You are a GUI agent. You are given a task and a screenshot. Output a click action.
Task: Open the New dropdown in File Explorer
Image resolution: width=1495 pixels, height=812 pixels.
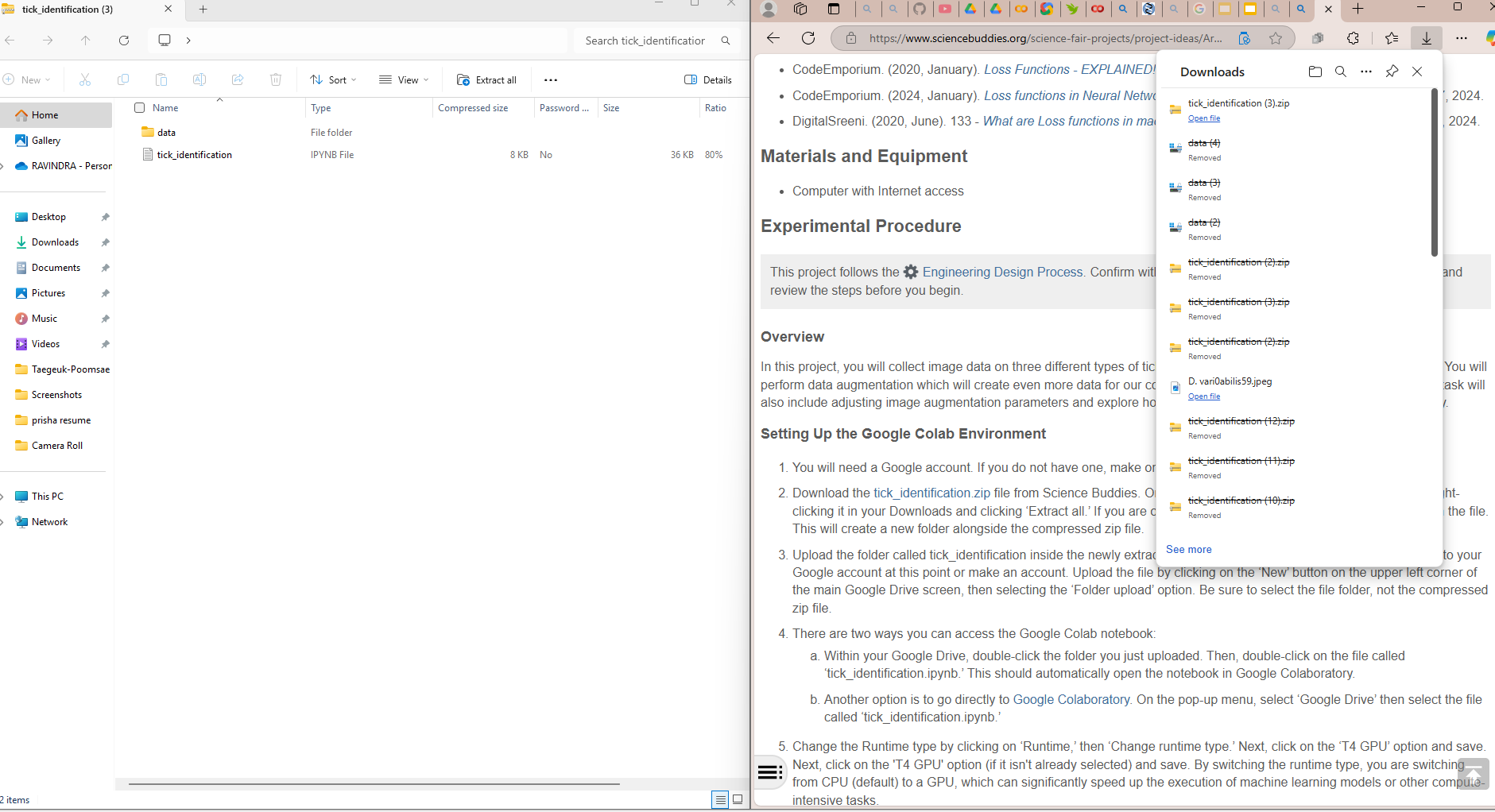tap(27, 79)
